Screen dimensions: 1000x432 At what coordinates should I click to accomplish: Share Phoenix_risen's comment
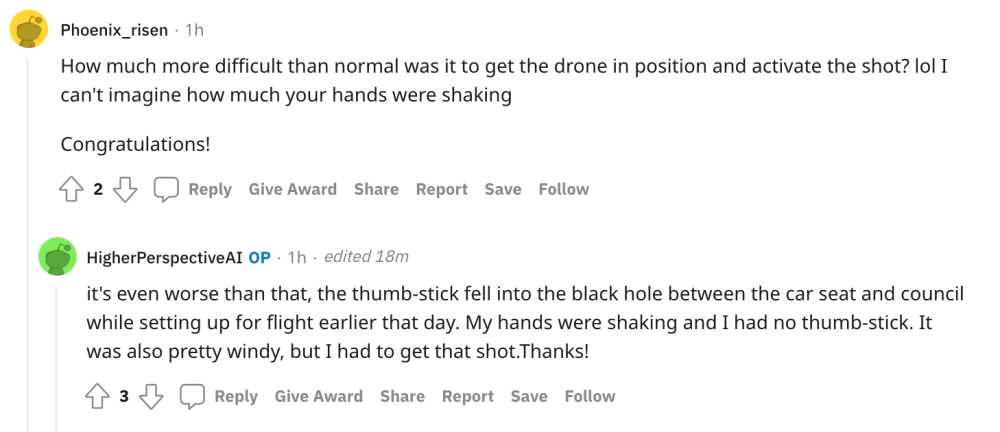tap(376, 189)
